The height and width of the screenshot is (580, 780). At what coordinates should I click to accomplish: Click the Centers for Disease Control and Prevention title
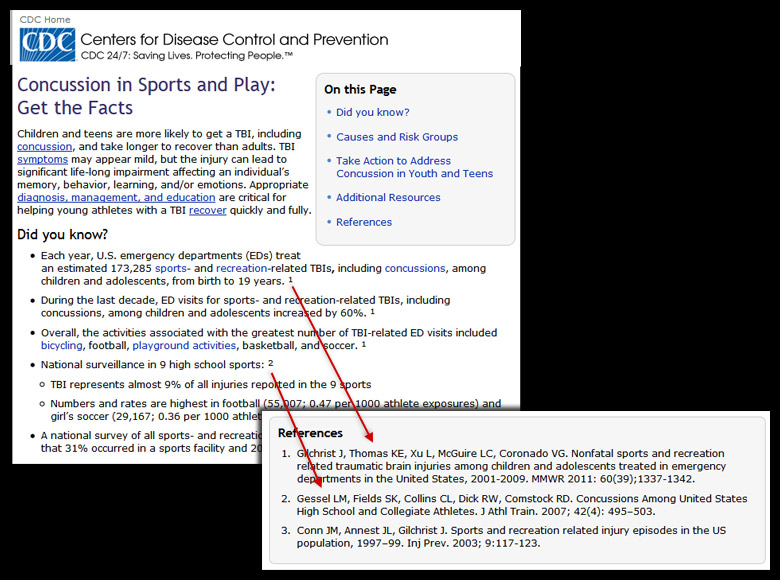[x=234, y=40]
